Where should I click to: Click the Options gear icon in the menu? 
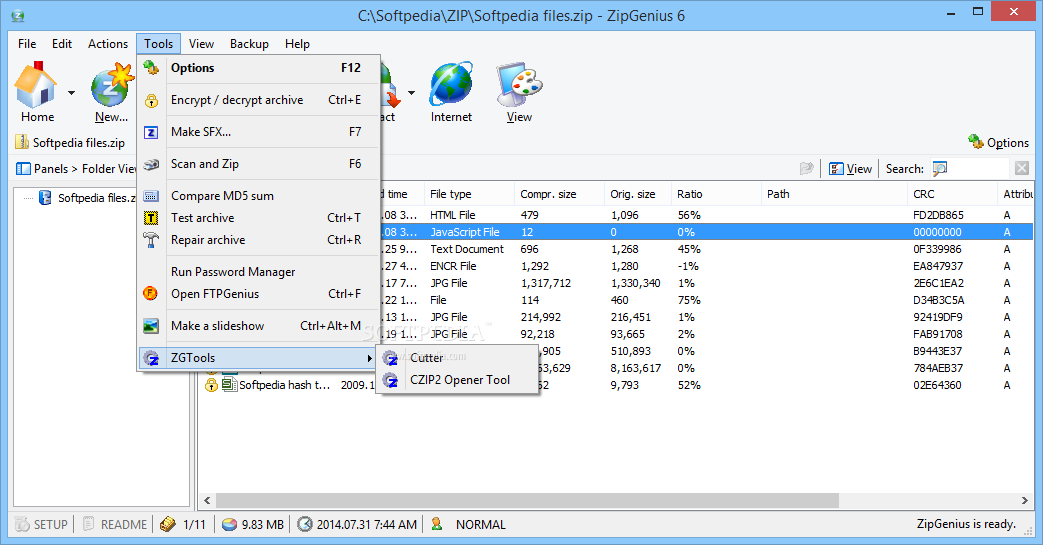[151, 67]
